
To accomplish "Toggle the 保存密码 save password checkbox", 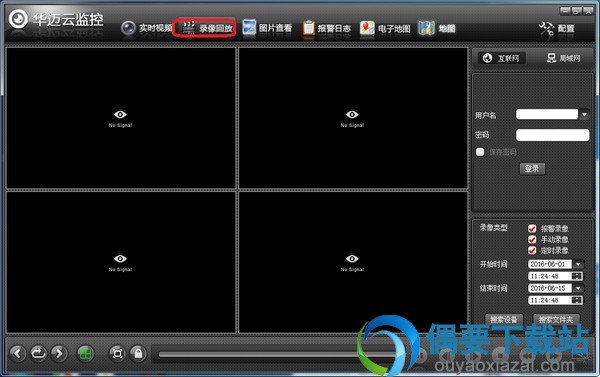I will click(480, 152).
